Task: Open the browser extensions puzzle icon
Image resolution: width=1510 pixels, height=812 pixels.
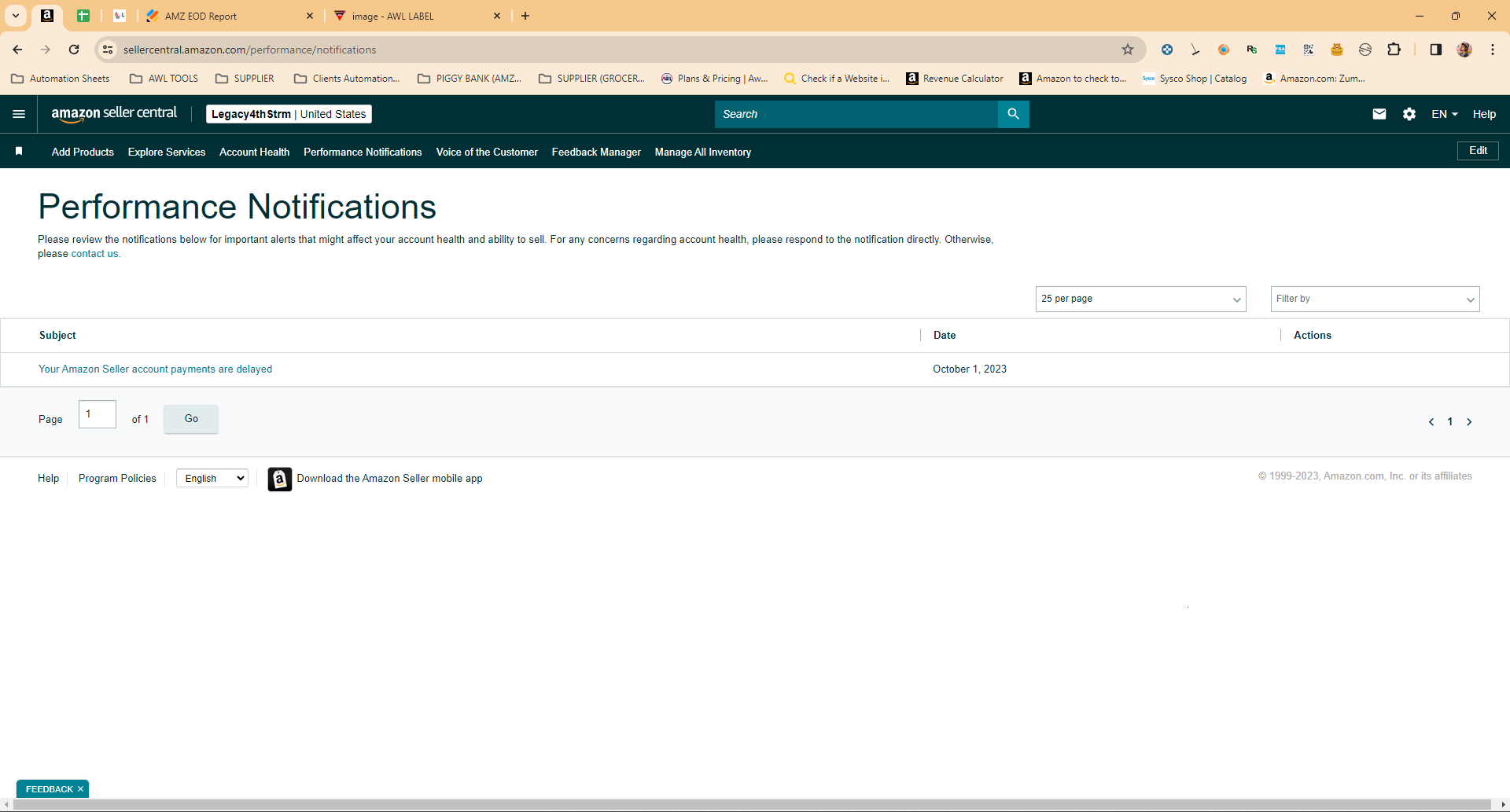Action: coord(1394,50)
